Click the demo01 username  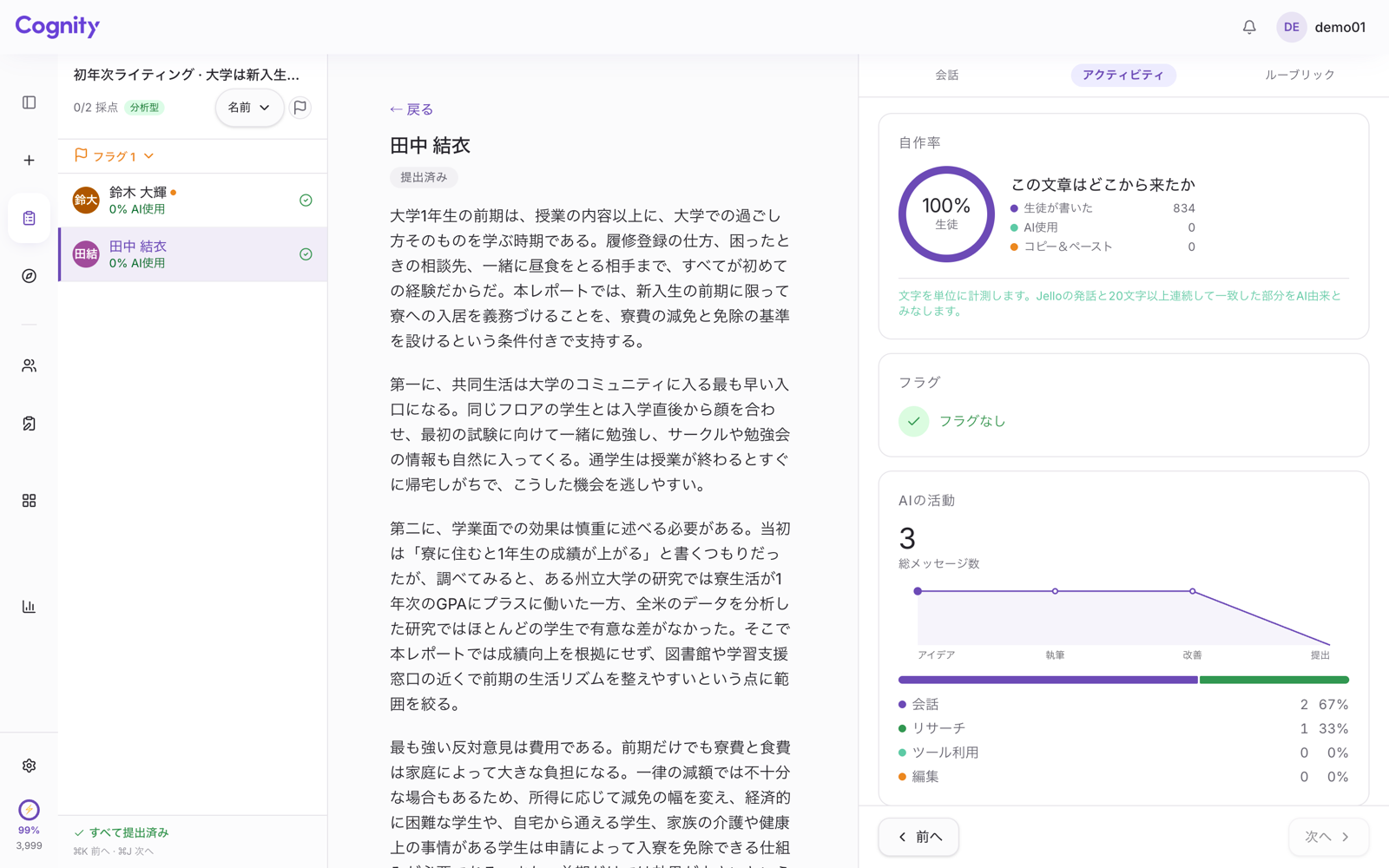point(1340,27)
